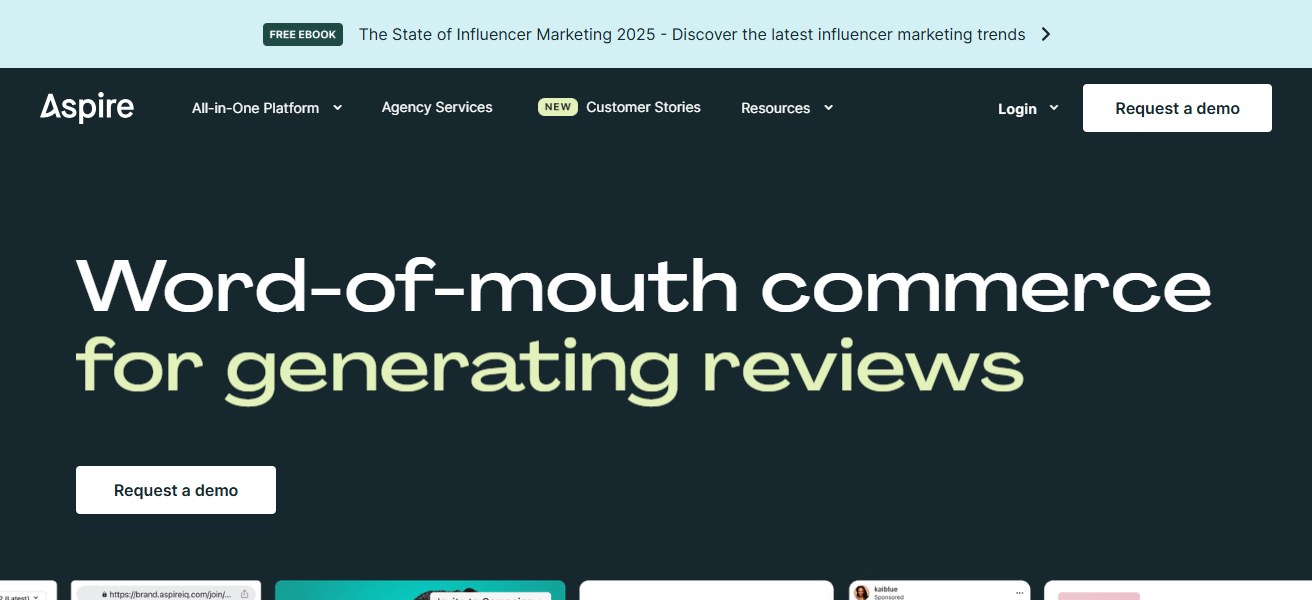
Task: Click the arrow on the ebook banner
Action: [1046, 34]
